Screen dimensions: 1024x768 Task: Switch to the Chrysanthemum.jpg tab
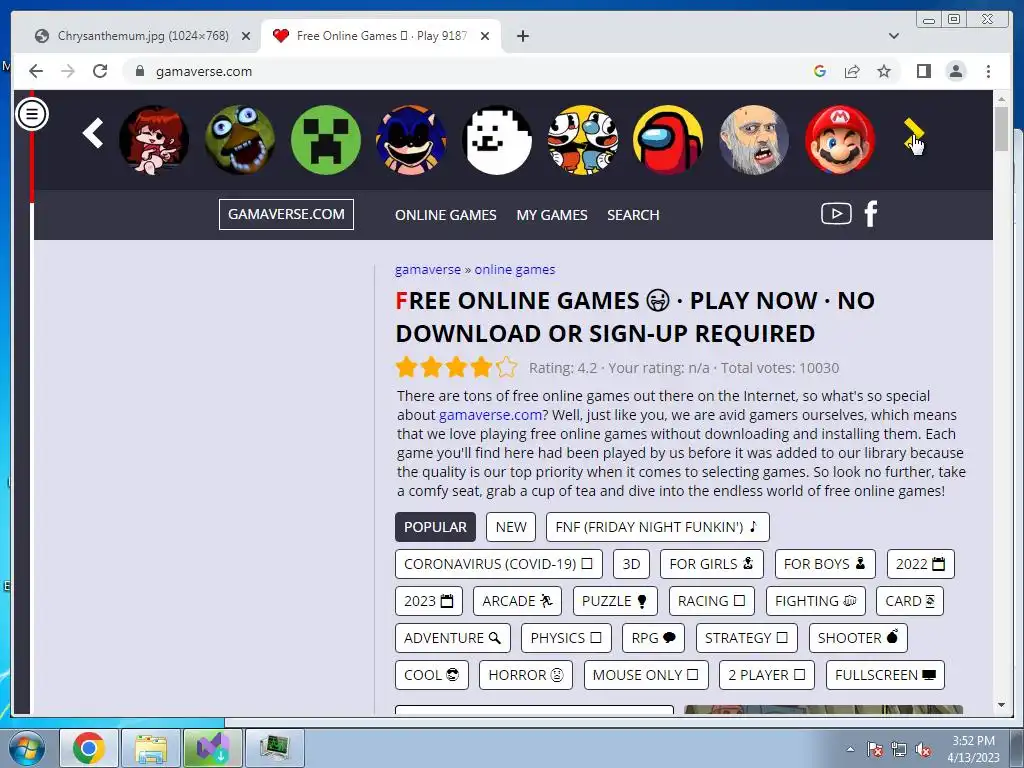coord(142,36)
